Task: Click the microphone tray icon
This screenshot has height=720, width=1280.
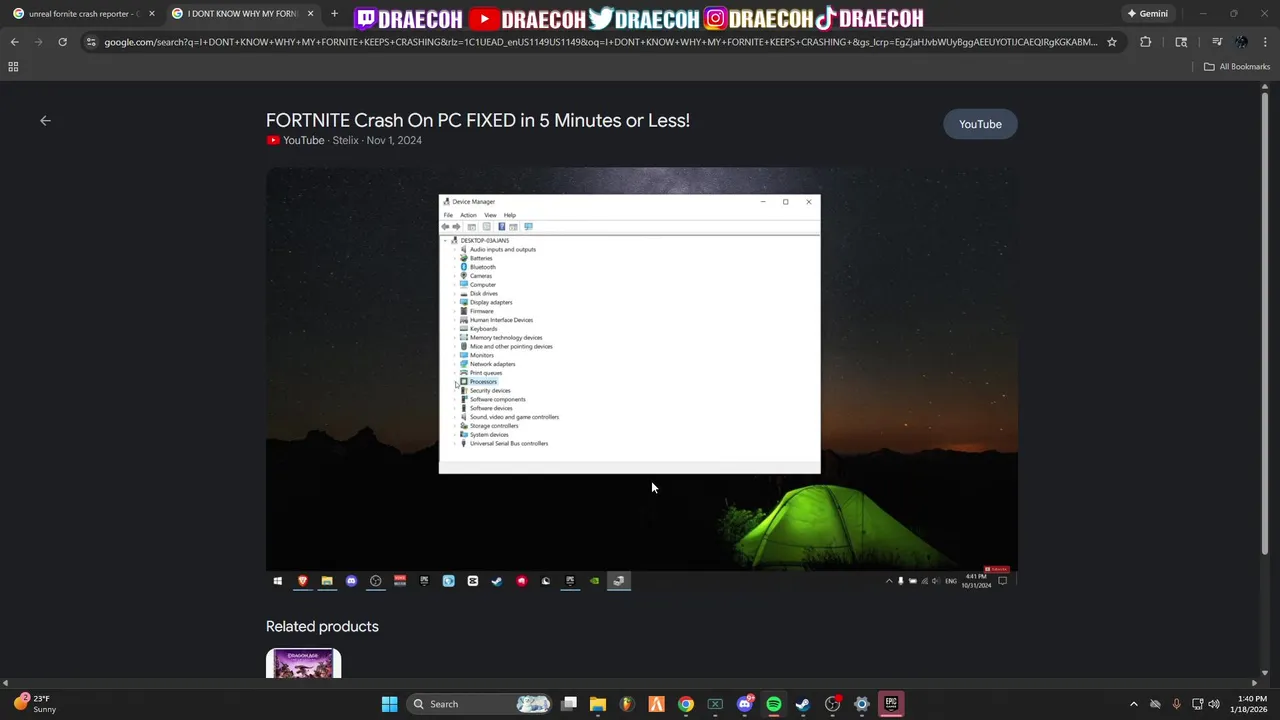Action: [1176, 704]
